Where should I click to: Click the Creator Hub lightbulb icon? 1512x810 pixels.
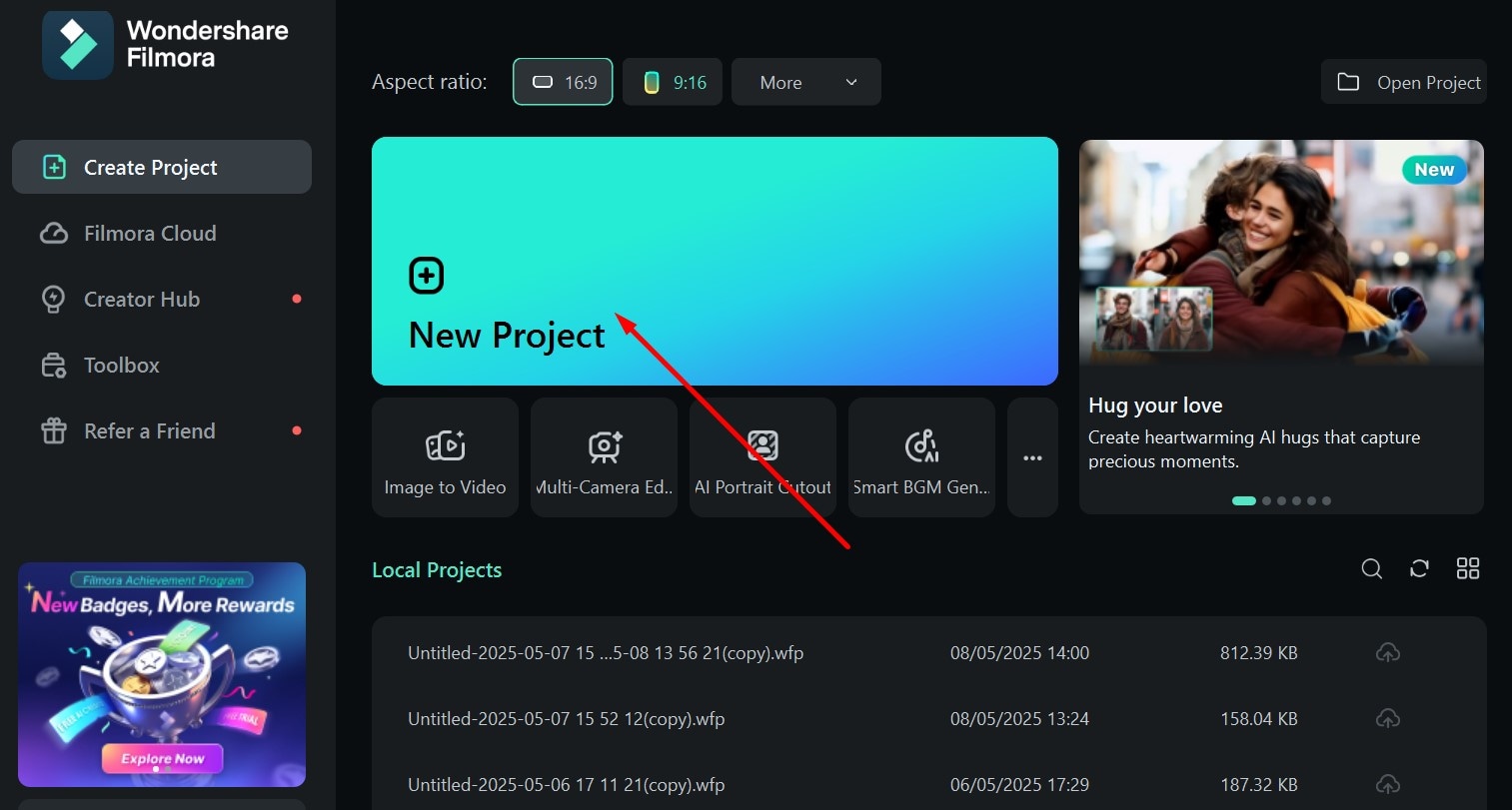coord(54,299)
